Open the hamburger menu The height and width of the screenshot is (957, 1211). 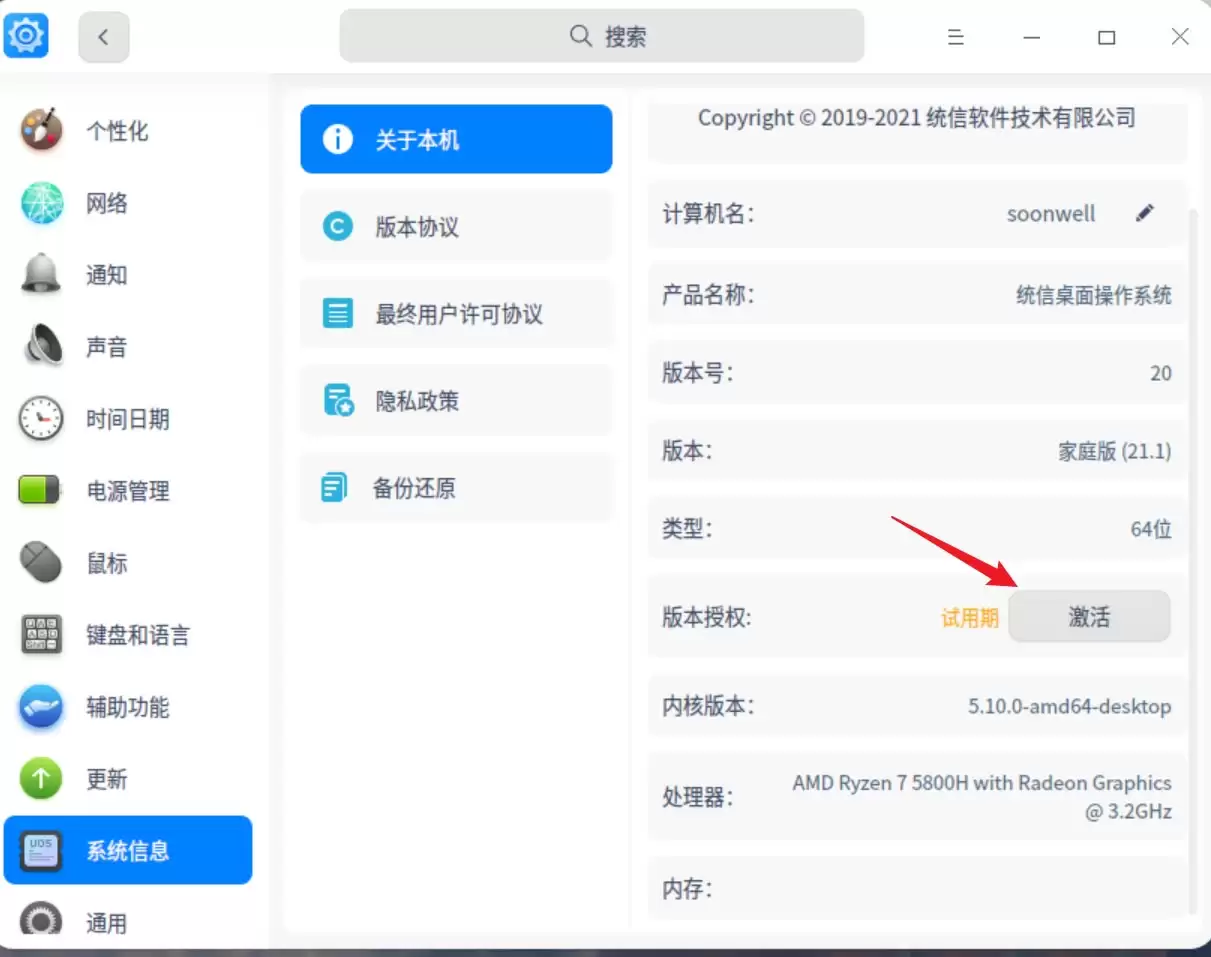[x=955, y=37]
